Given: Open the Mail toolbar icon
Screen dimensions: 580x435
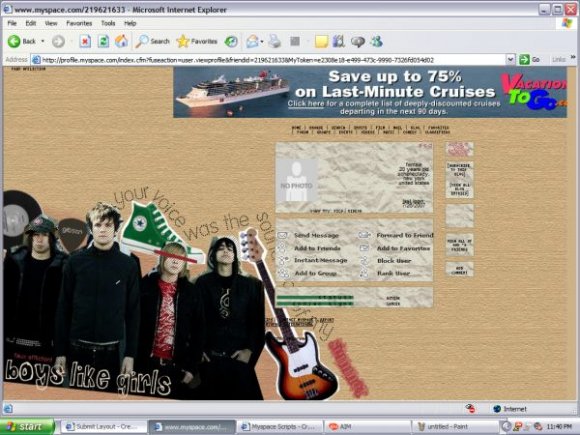Looking at the screenshot, I should (253, 41).
